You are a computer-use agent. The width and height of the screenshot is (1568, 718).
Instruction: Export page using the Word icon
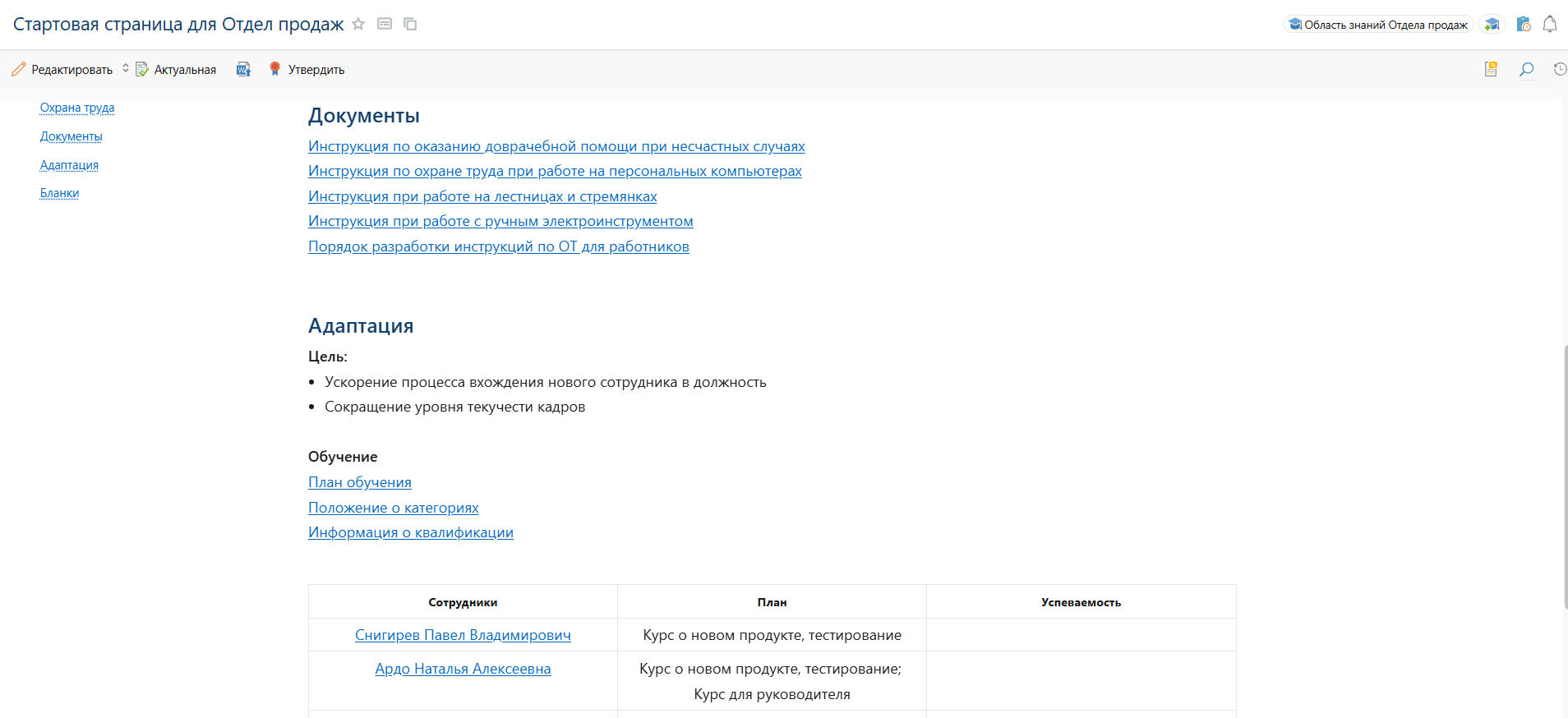(x=243, y=70)
